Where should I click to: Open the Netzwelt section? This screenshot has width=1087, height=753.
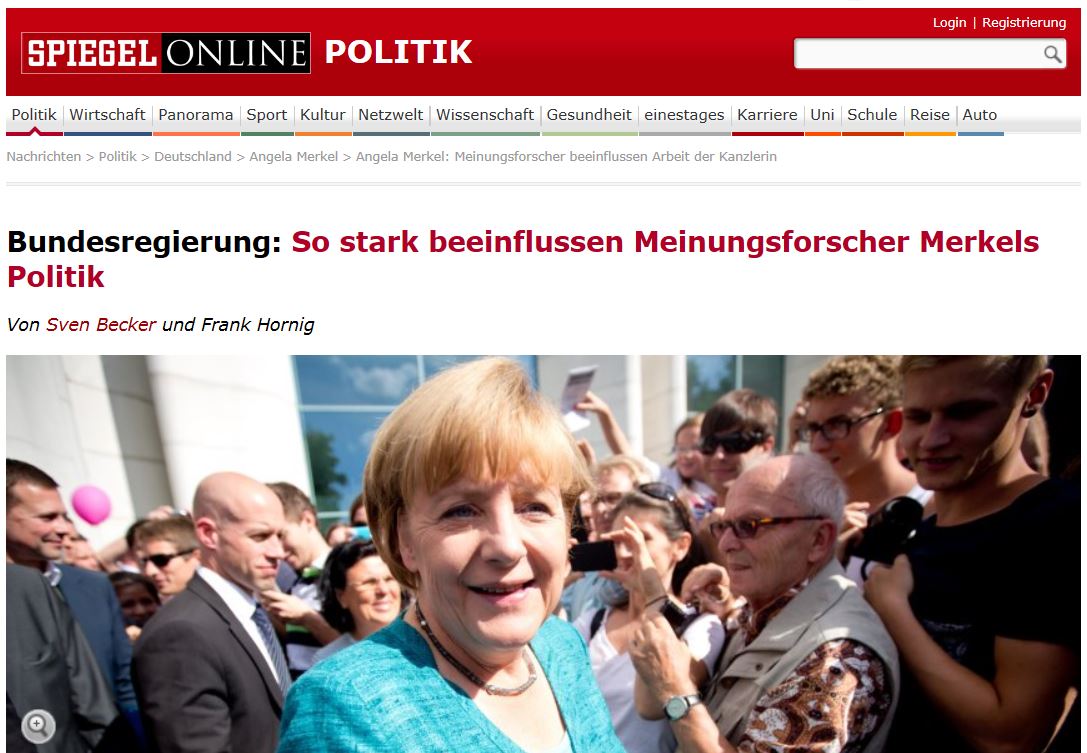390,114
